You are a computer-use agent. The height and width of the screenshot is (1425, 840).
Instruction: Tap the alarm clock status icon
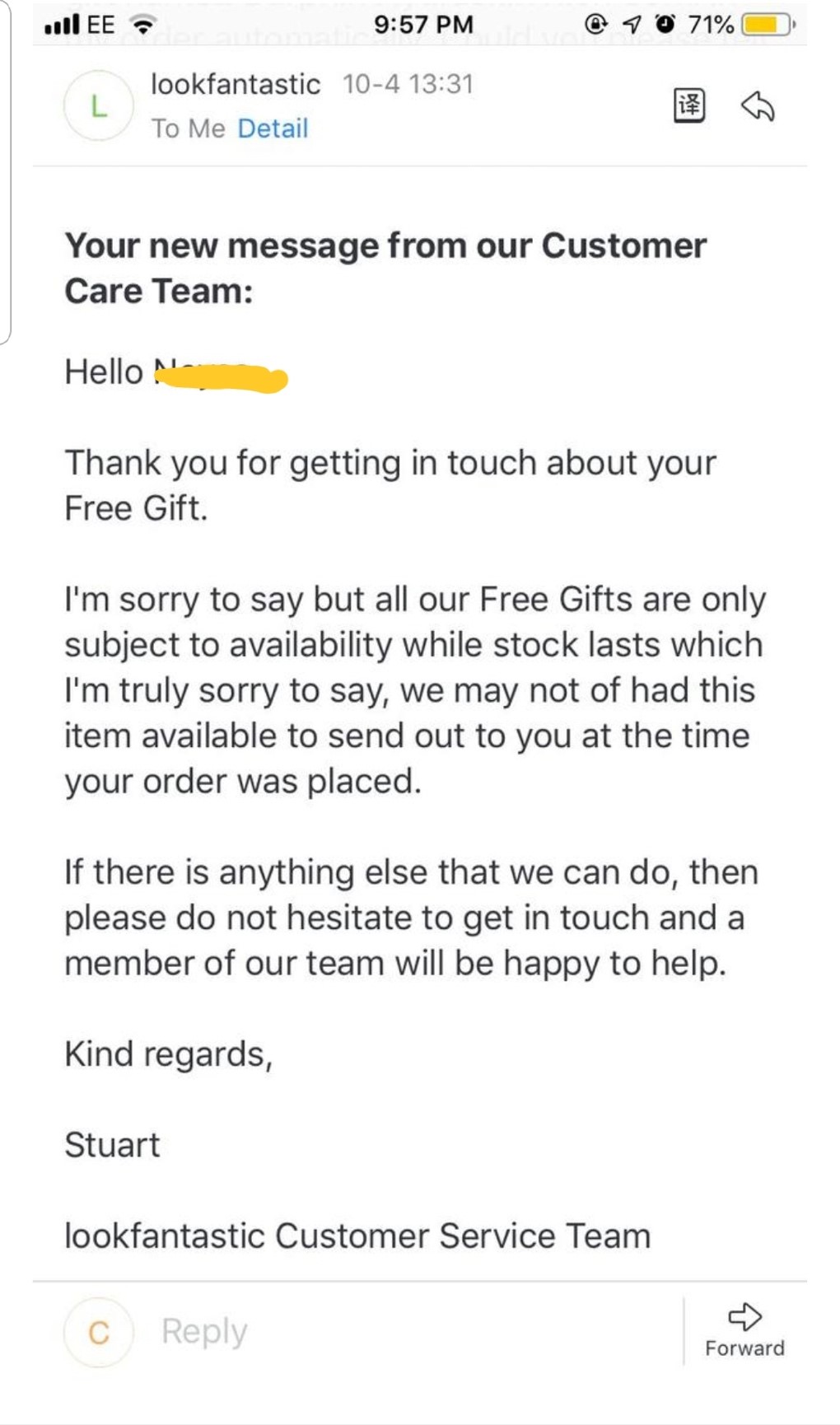[x=664, y=25]
